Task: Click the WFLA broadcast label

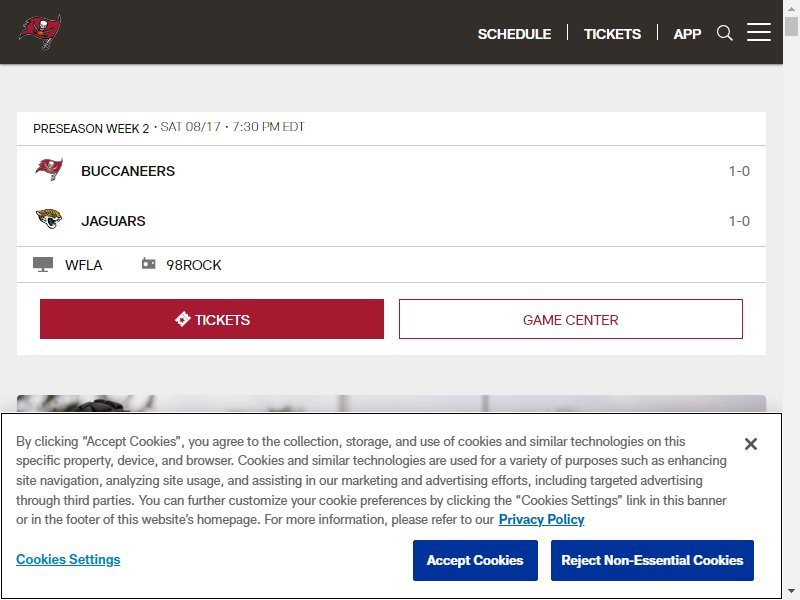Action: pyautogui.click(x=84, y=265)
